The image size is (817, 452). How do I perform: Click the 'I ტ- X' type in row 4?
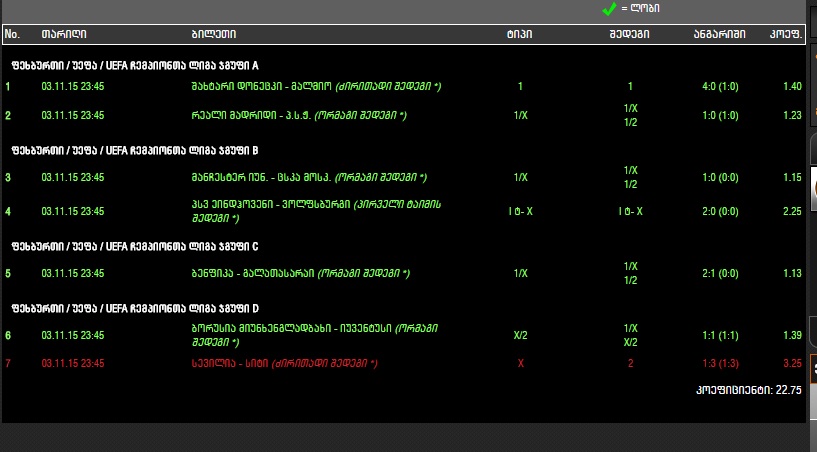click(521, 211)
